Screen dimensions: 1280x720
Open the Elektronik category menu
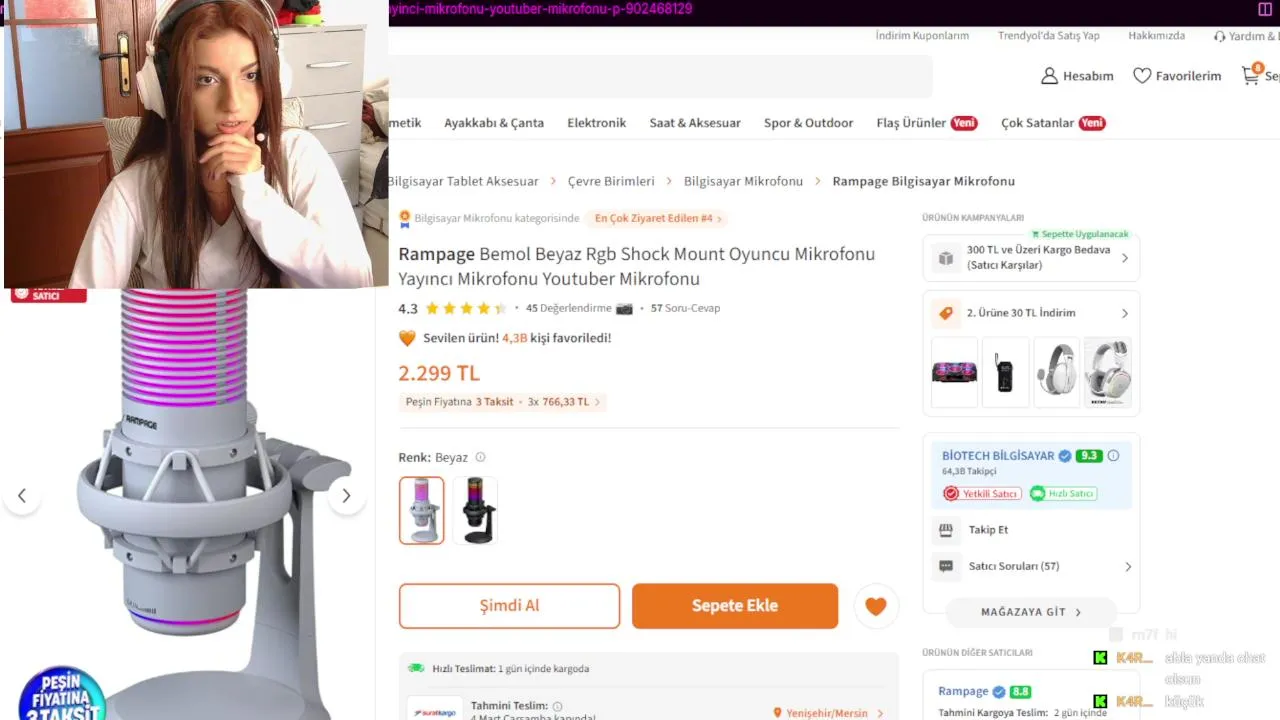[x=596, y=123]
